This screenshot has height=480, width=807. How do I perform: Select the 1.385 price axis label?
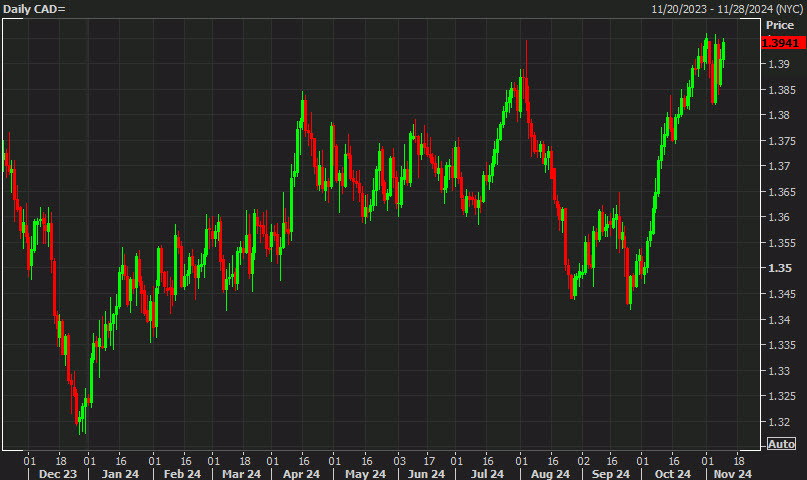click(x=782, y=90)
